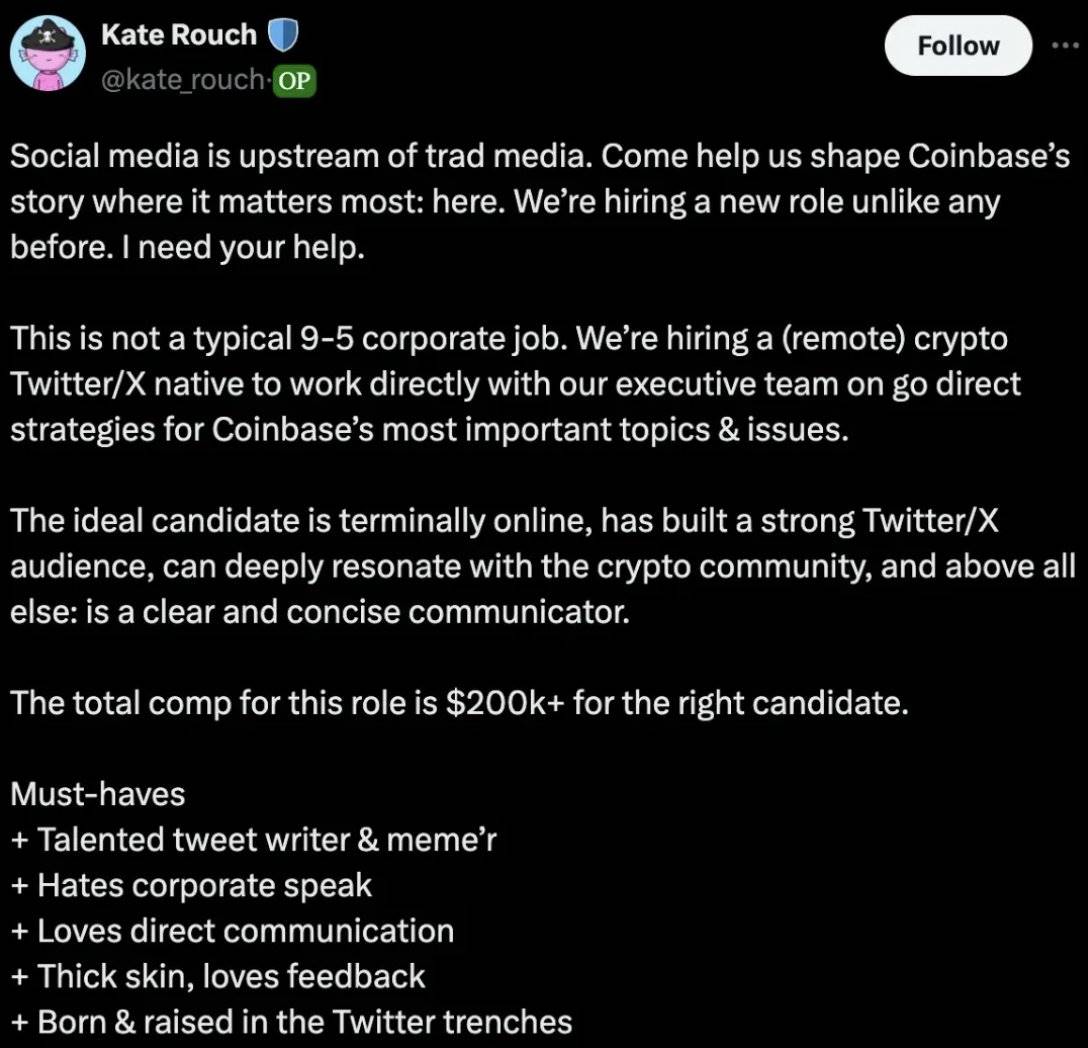Select the "Talented tweet writer & meme'r" line

click(254, 839)
